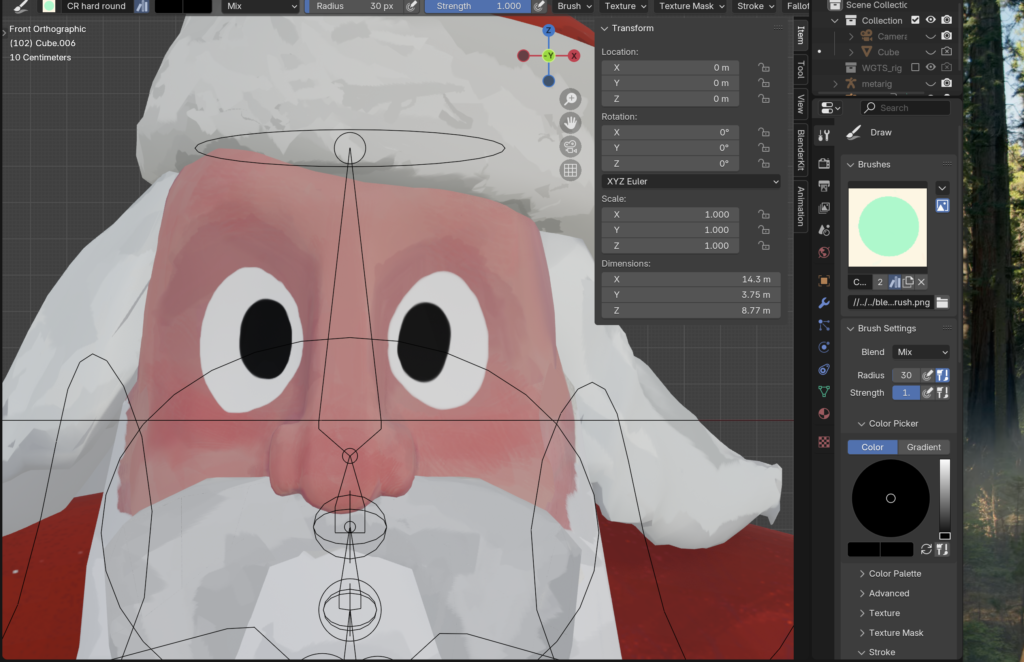Open the Output properties printer icon
Viewport: 1024px width, 662px height.
pos(824,186)
